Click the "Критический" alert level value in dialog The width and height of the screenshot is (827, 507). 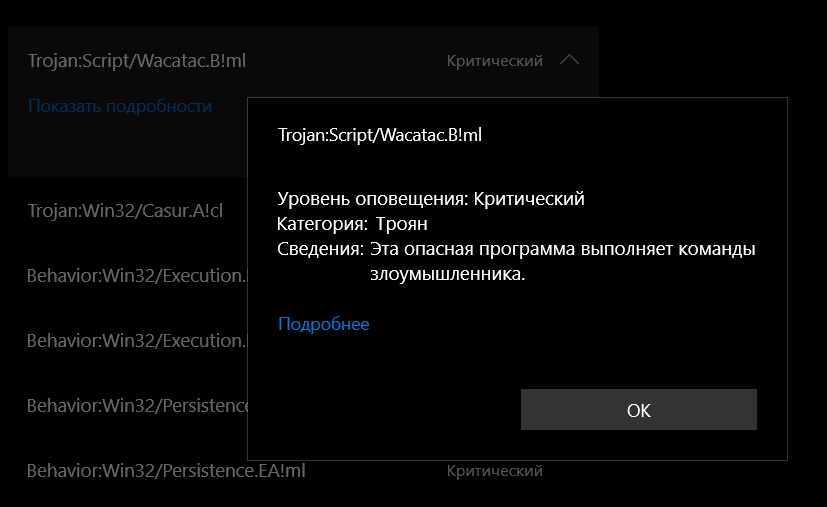click(529, 198)
